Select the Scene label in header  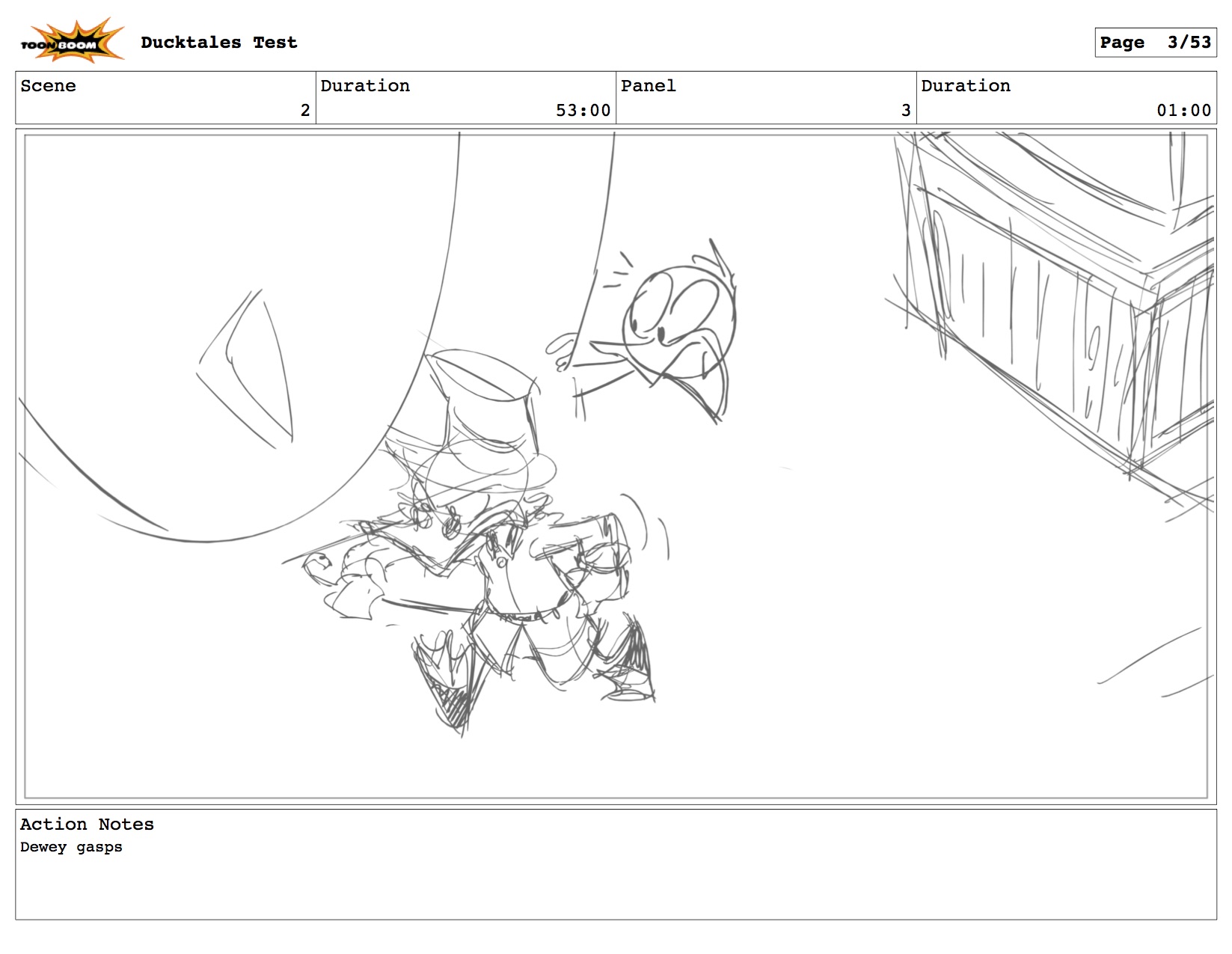point(48,86)
